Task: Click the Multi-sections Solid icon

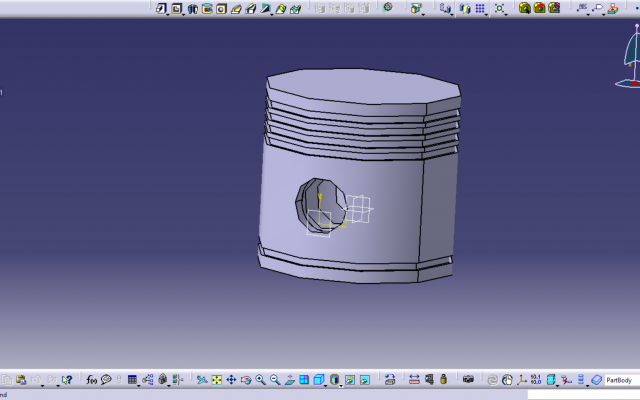Action: (280, 9)
